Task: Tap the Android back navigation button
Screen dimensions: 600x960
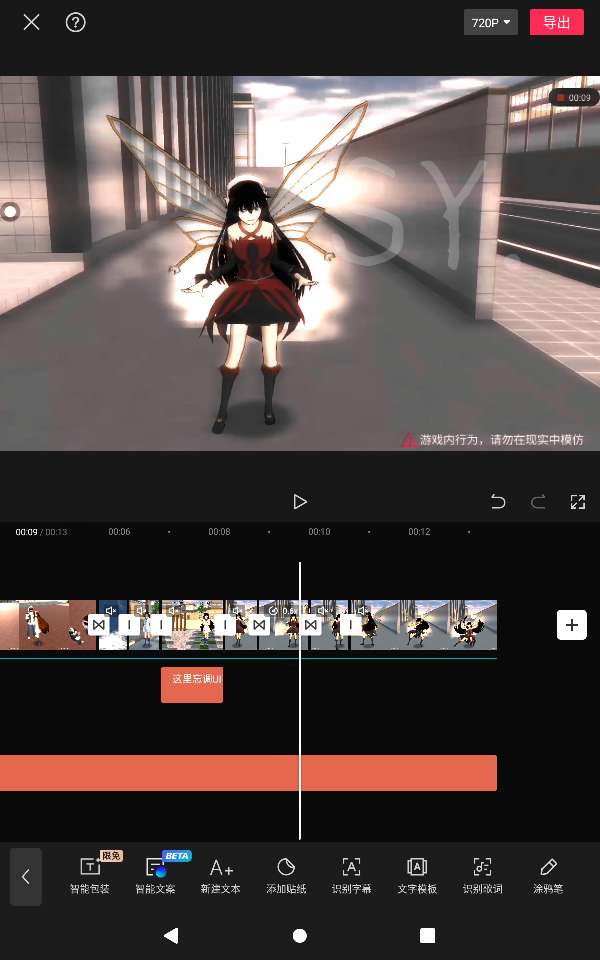Action: [171, 936]
